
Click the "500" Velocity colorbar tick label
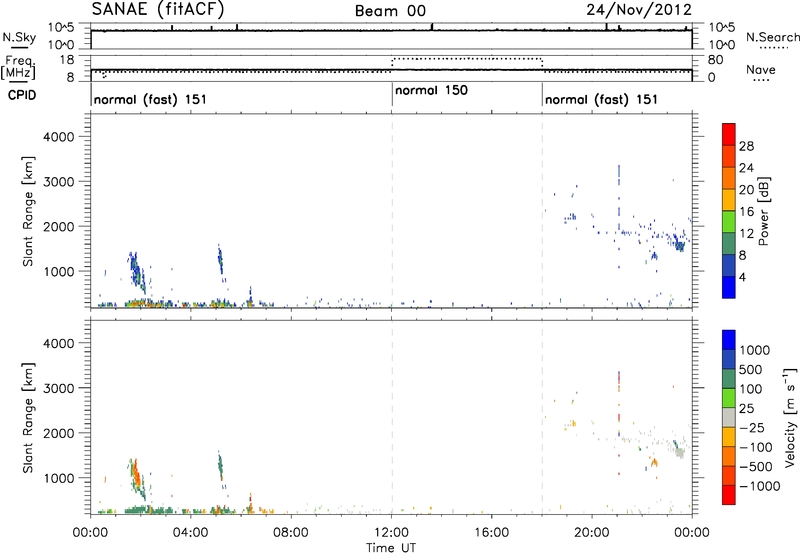pyautogui.click(x=752, y=369)
